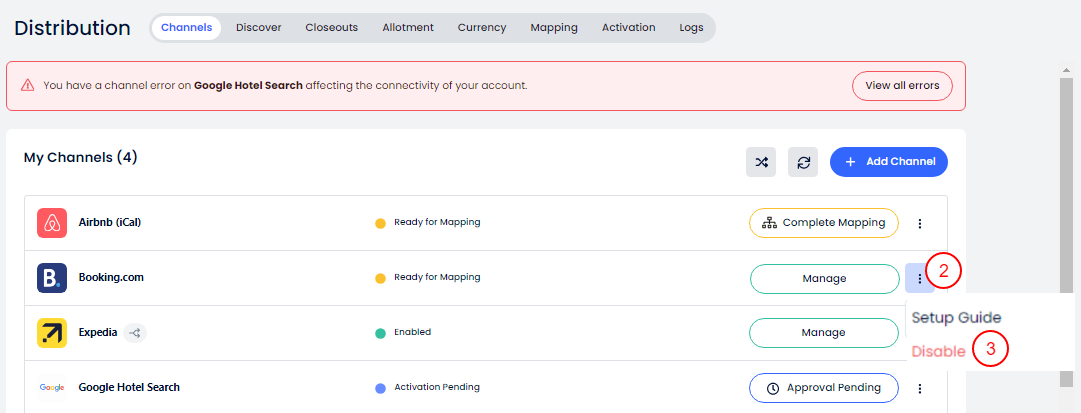Click the Expedia logo icon
Screen dimensions: 1081x413
click(x=52, y=333)
